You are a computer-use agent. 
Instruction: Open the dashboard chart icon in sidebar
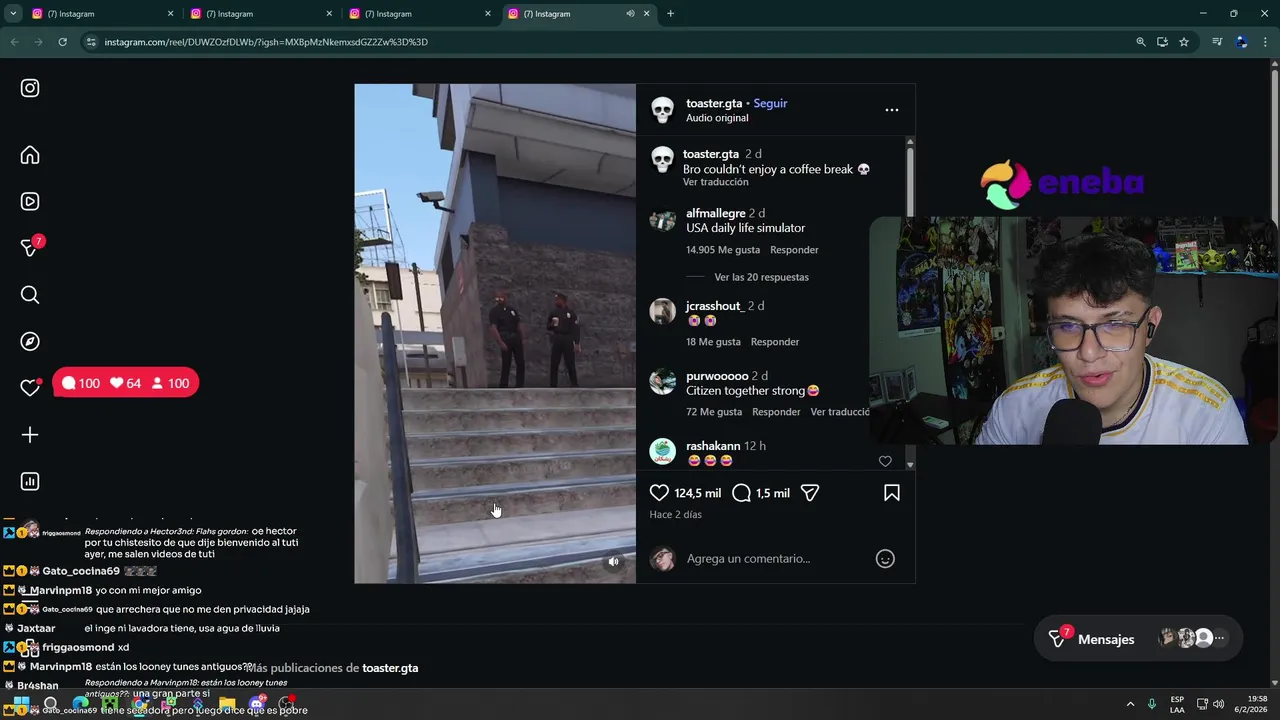(30, 481)
